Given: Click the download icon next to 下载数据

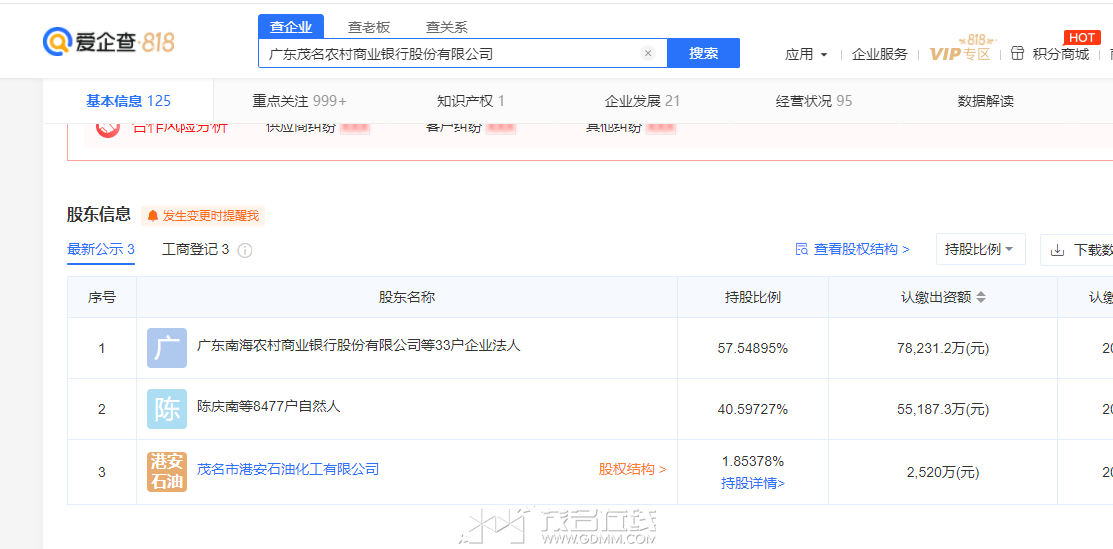Looking at the screenshot, I should (x=1058, y=250).
